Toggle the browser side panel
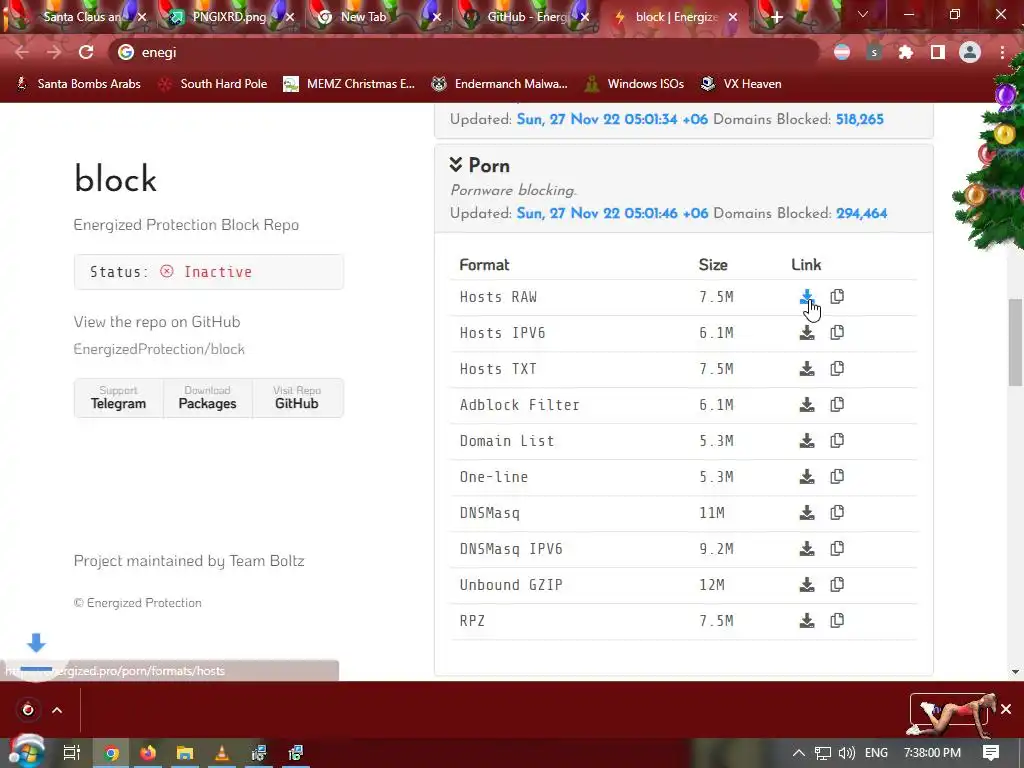 click(938, 52)
